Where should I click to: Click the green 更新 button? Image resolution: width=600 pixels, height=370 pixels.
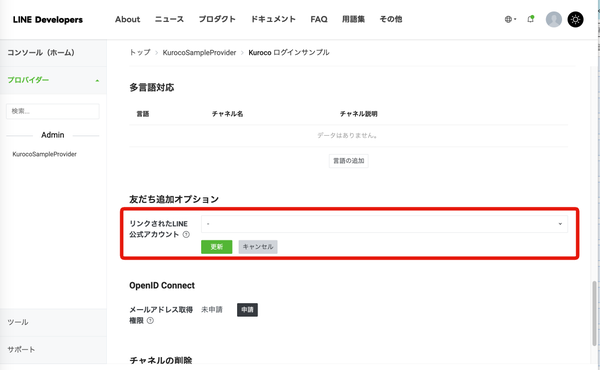click(x=217, y=247)
